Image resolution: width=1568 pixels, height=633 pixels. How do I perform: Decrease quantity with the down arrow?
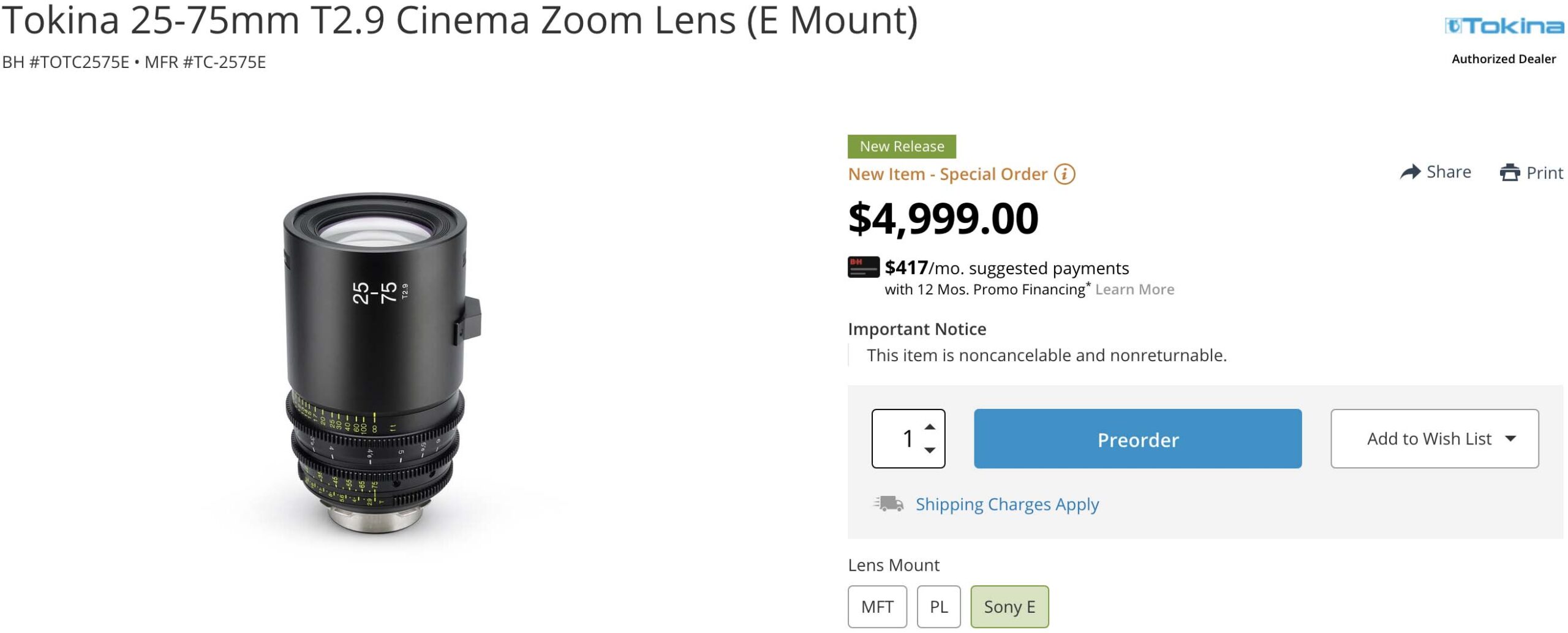[x=930, y=451]
